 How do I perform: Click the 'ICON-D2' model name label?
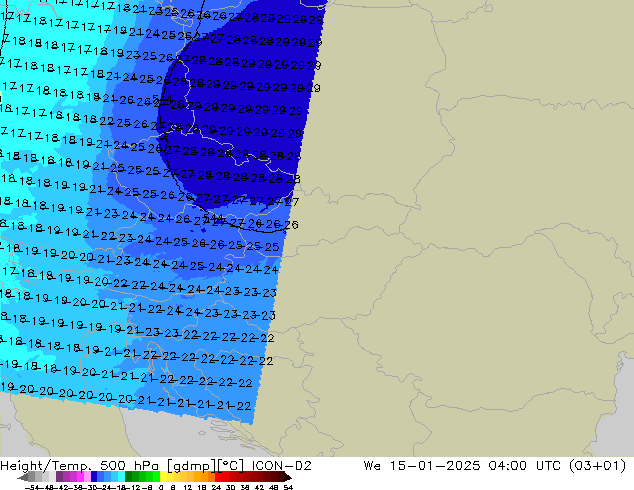tap(281, 466)
